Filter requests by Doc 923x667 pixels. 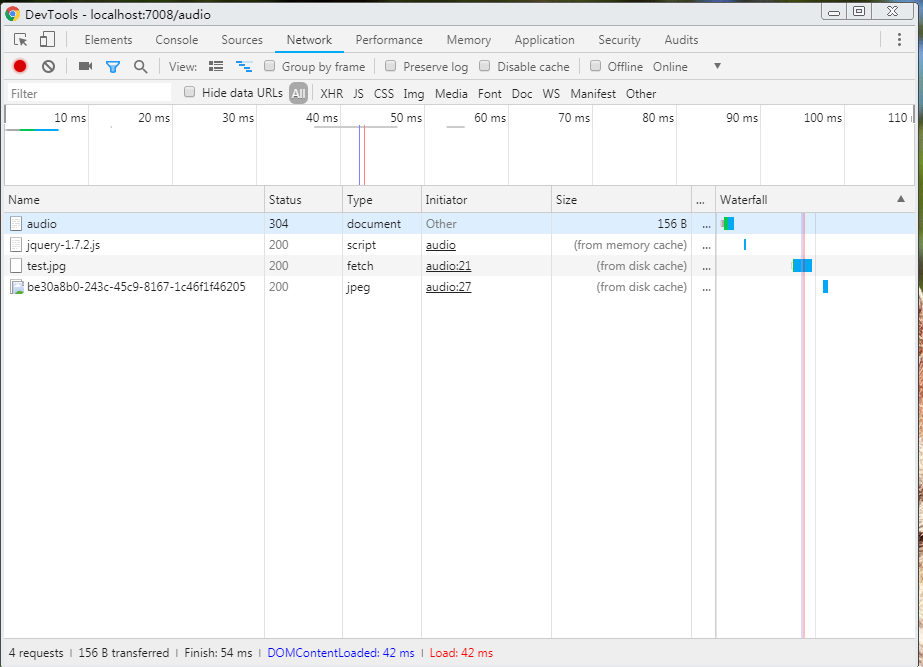(x=522, y=94)
